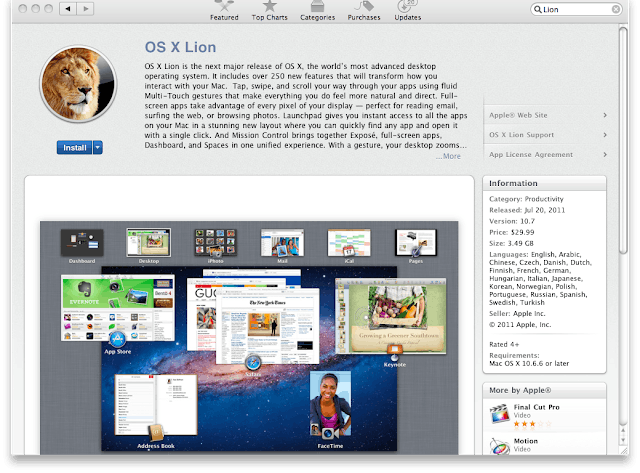This screenshot has height=473, width=640.
Task: Click the Information panel header
Action: [544, 183]
